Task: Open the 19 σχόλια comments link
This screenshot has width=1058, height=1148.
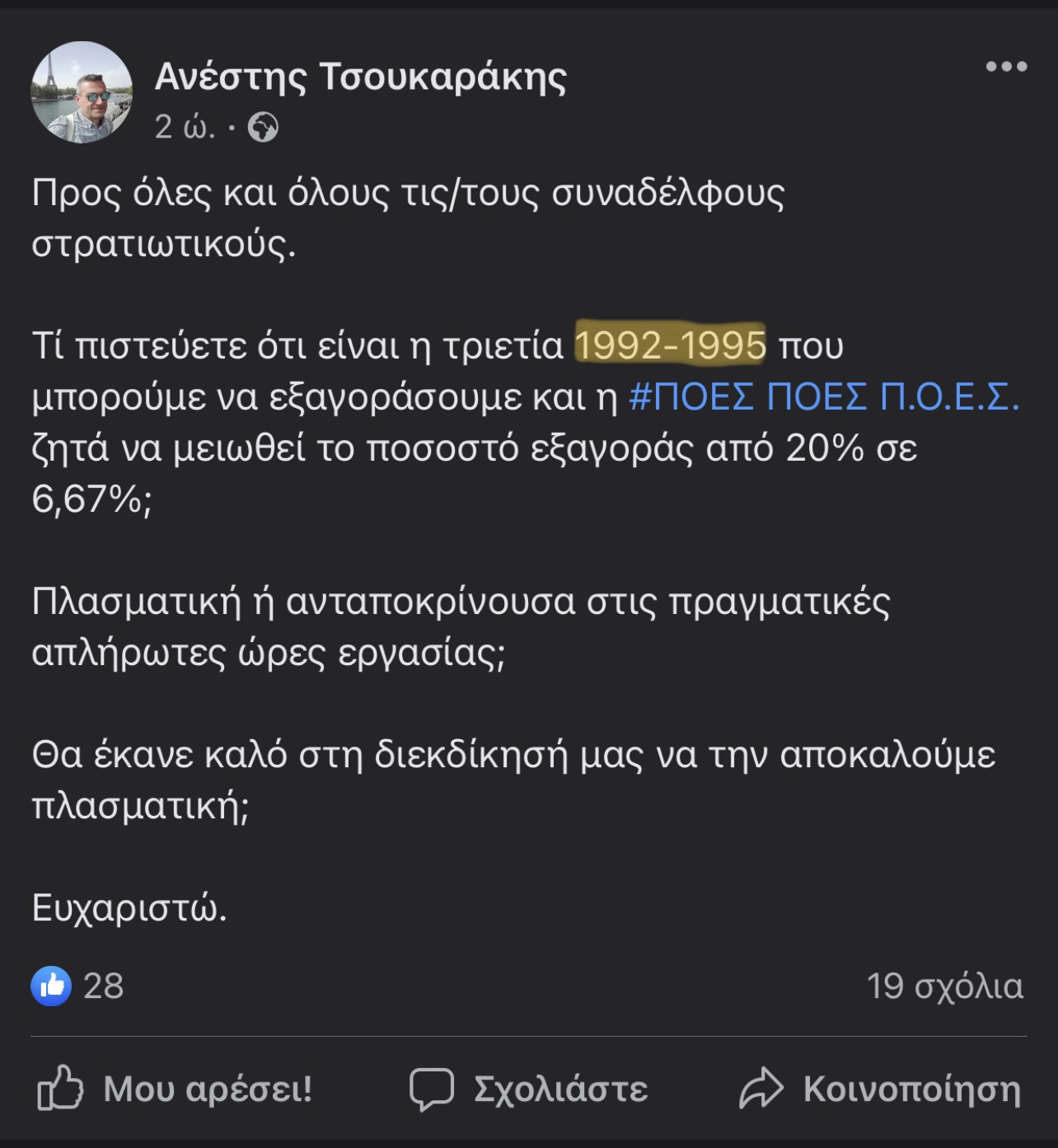Action: (944, 986)
